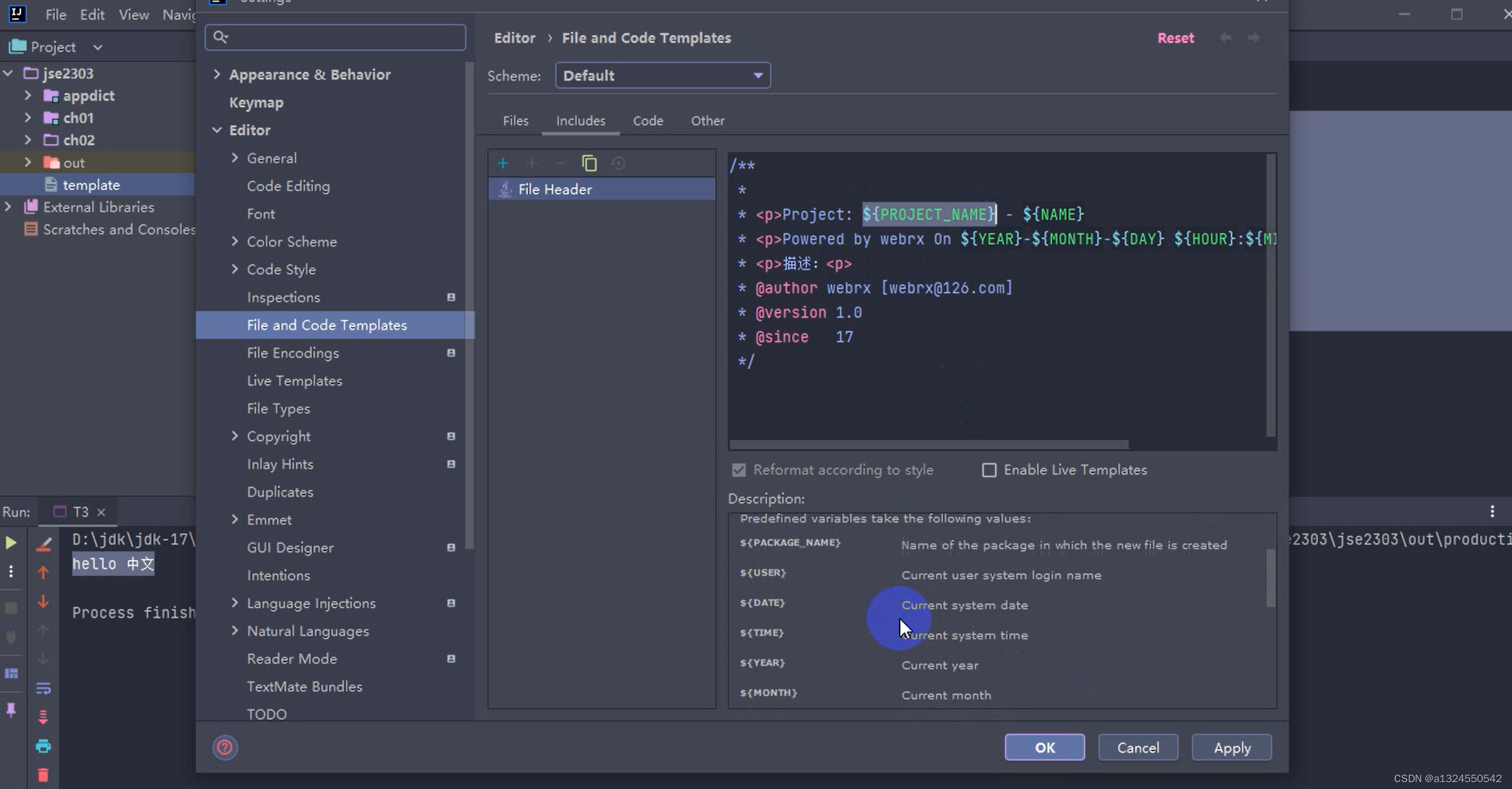1512x789 pixels.
Task: Click the Reset link
Action: (1175, 38)
